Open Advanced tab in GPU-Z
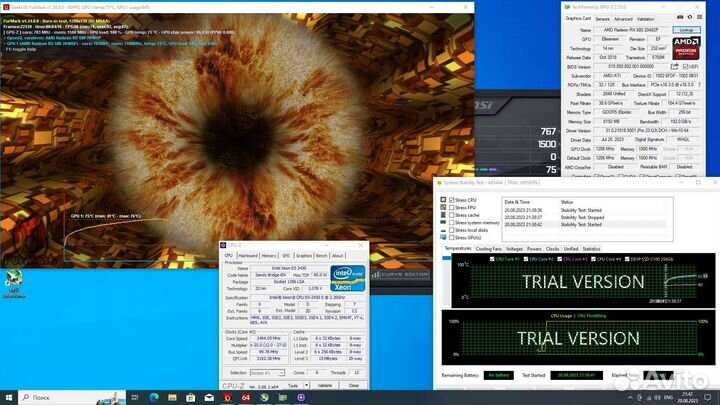 (623, 19)
